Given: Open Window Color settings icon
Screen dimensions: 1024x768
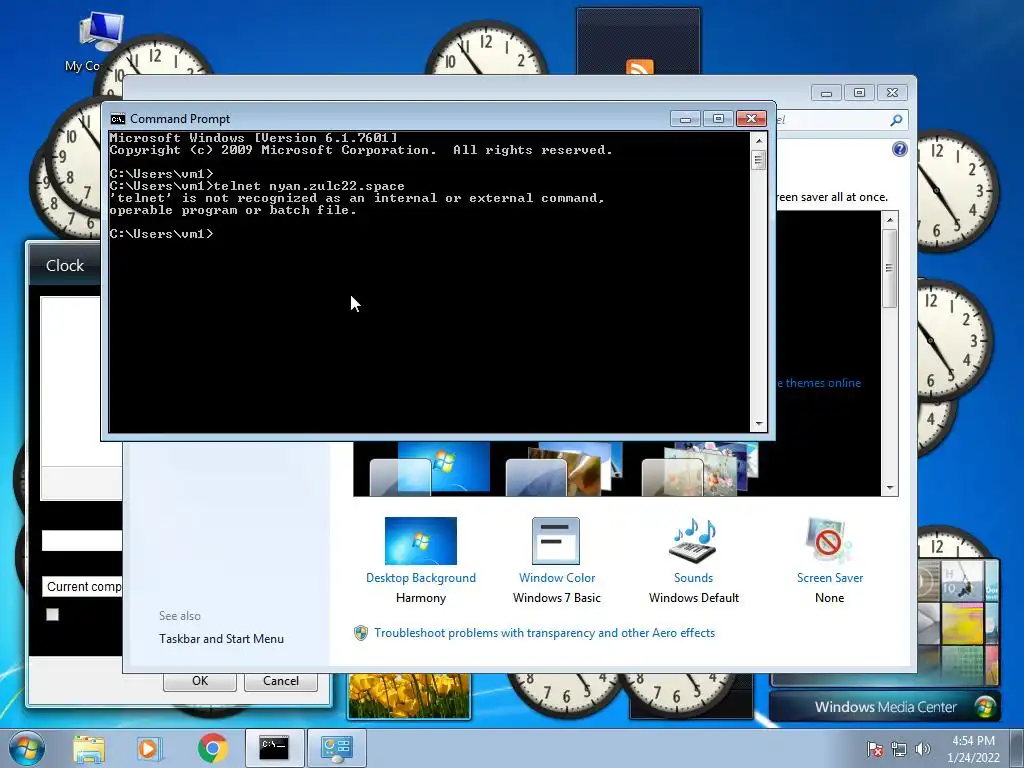Looking at the screenshot, I should click(x=556, y=541).
